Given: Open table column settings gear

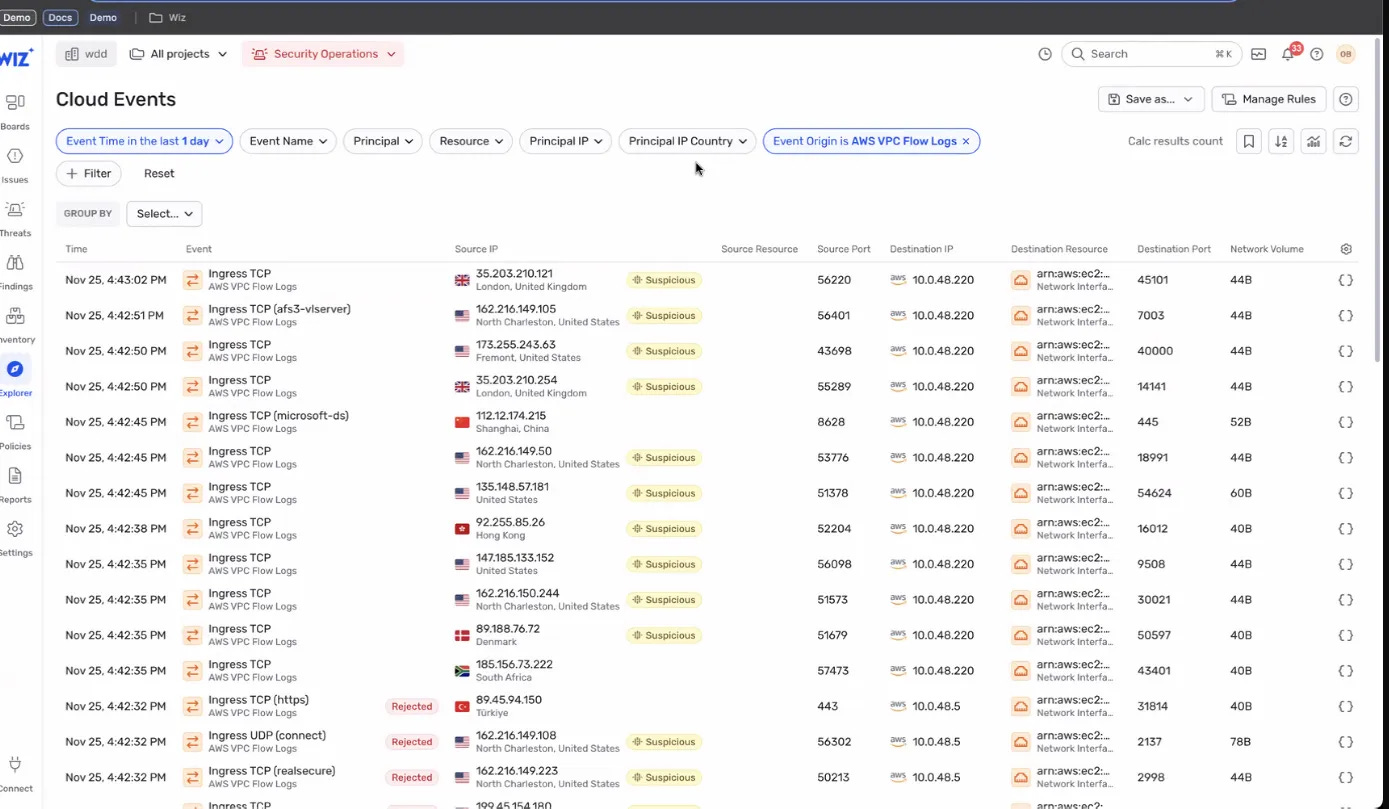Looking at the screenshot, I should pyautogui.click(x=1346, y=249).
